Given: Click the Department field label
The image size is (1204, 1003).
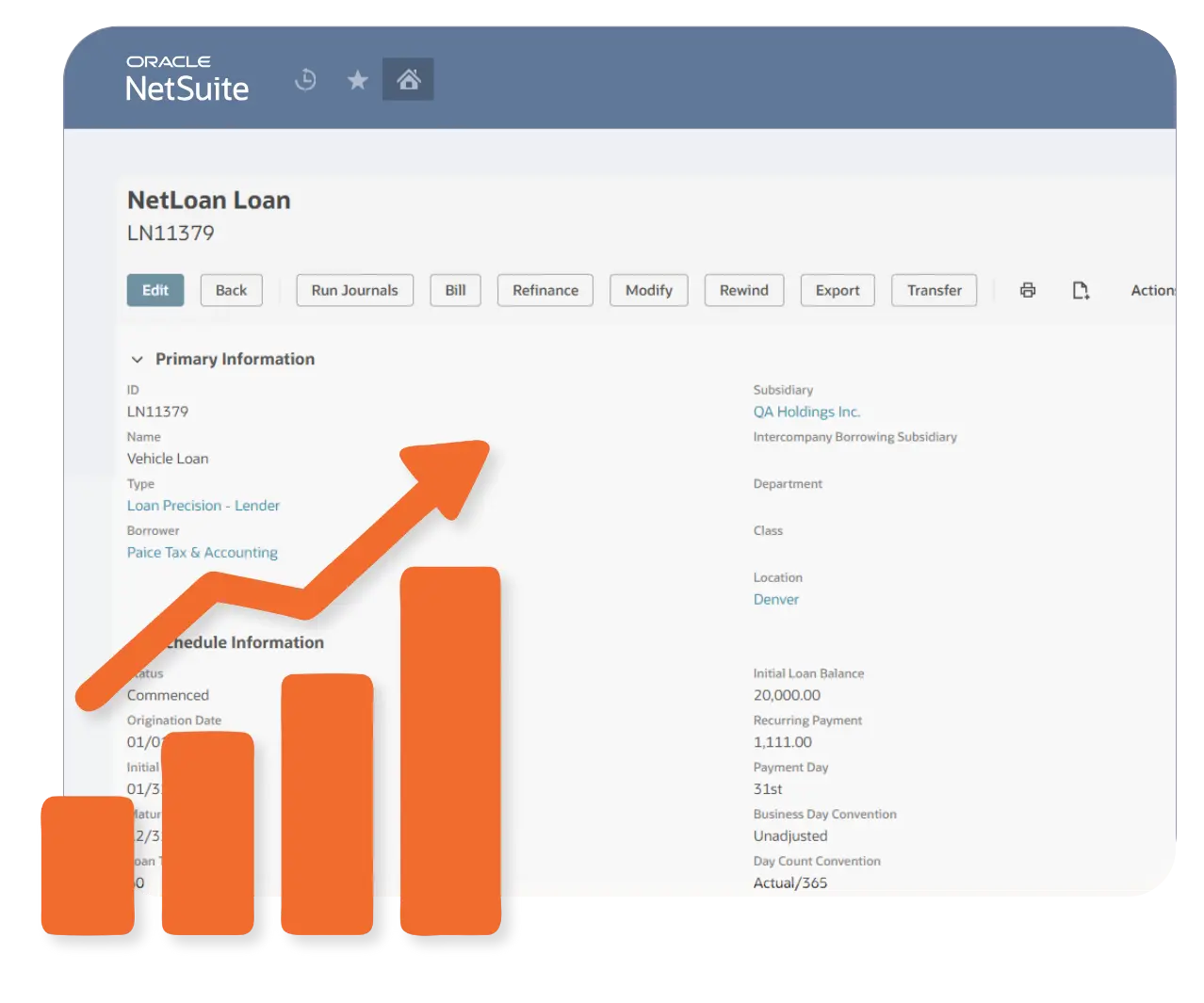Looking at the screenshot, I should coord(788,484).
